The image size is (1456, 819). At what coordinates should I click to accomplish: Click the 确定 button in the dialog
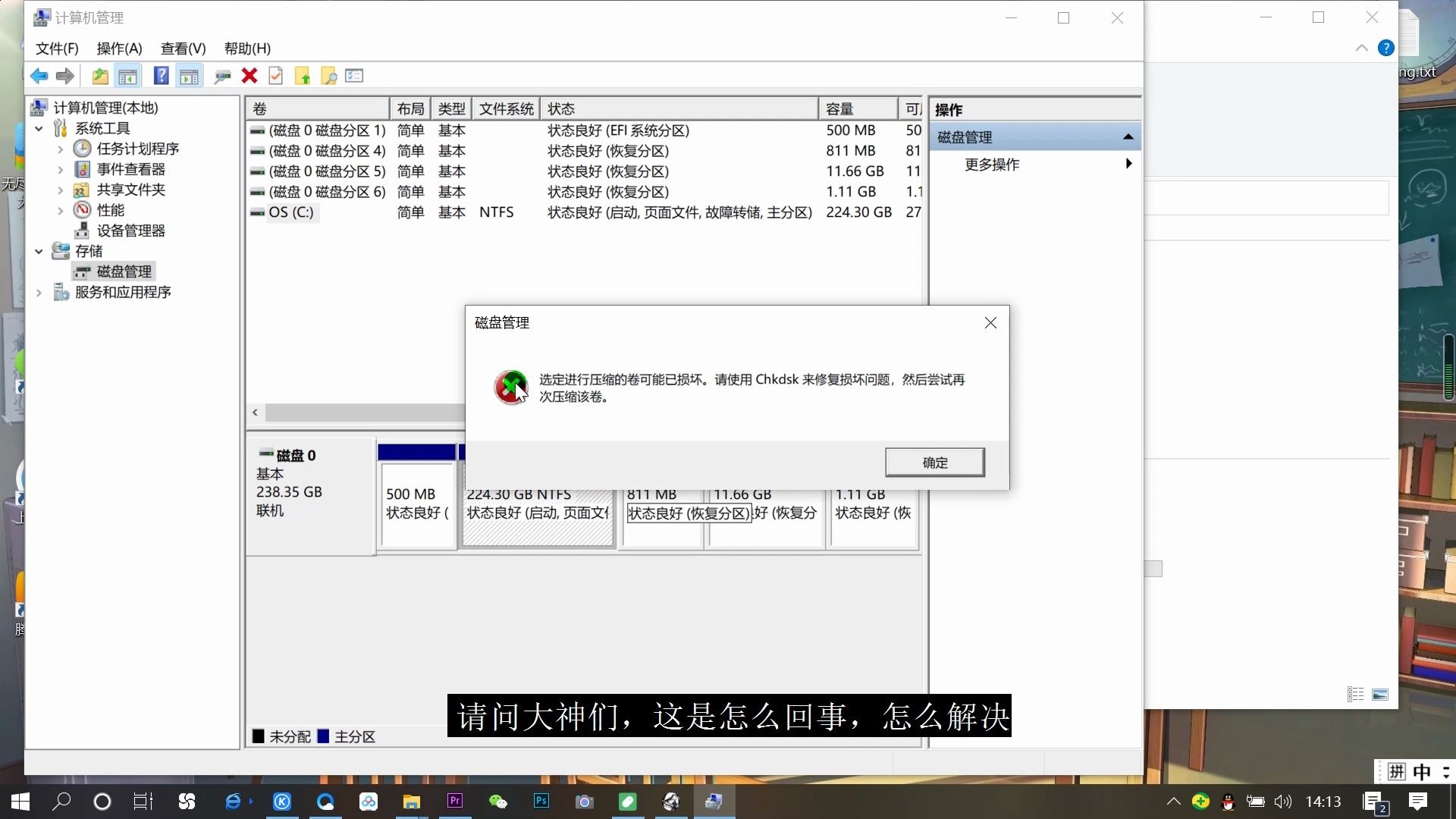[x=934, y=463]
